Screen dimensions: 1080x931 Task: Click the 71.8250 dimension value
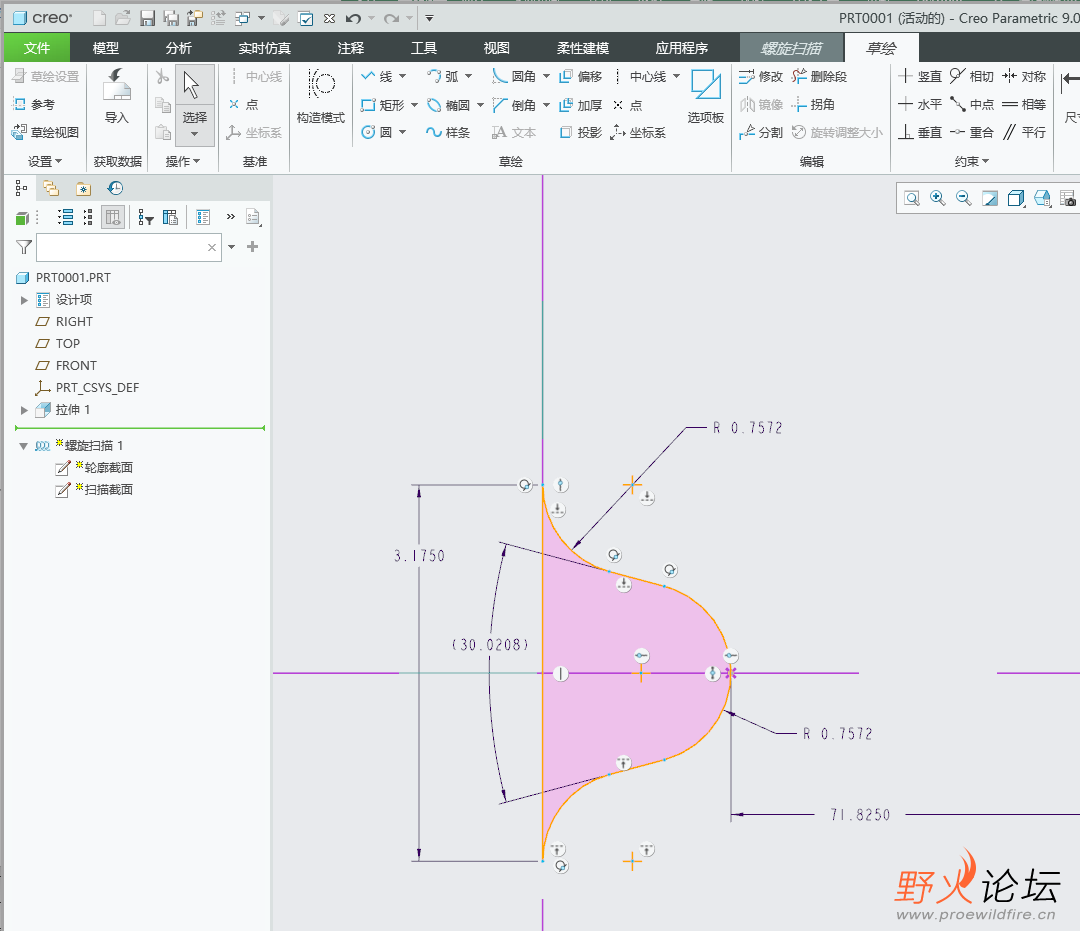(x=860, y=815)
